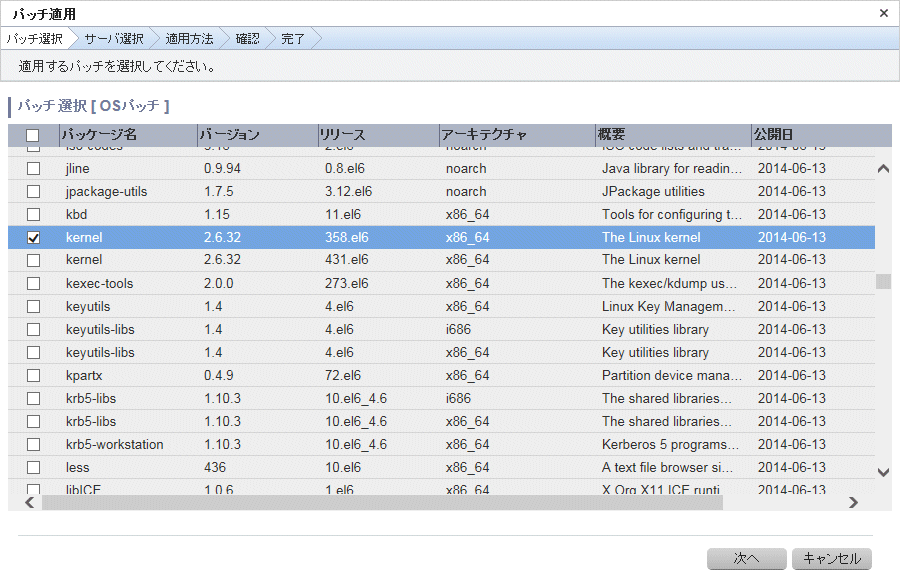Click summary 'Kerberos 5 programs...'
This screenshot has width=900, height=581.
(670, 444)
